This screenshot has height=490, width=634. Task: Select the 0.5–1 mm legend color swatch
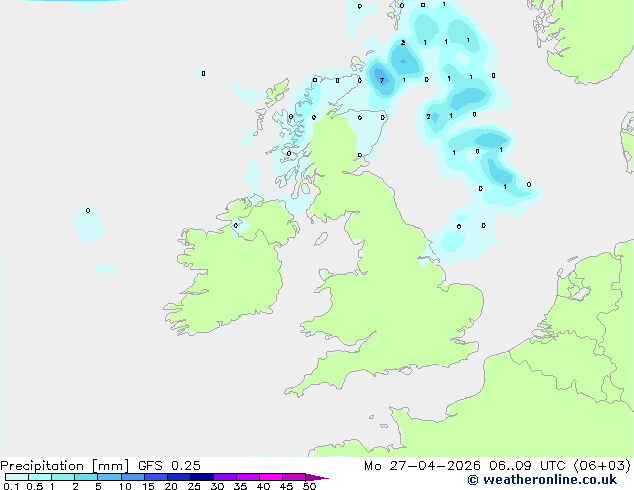pos(40,477)
